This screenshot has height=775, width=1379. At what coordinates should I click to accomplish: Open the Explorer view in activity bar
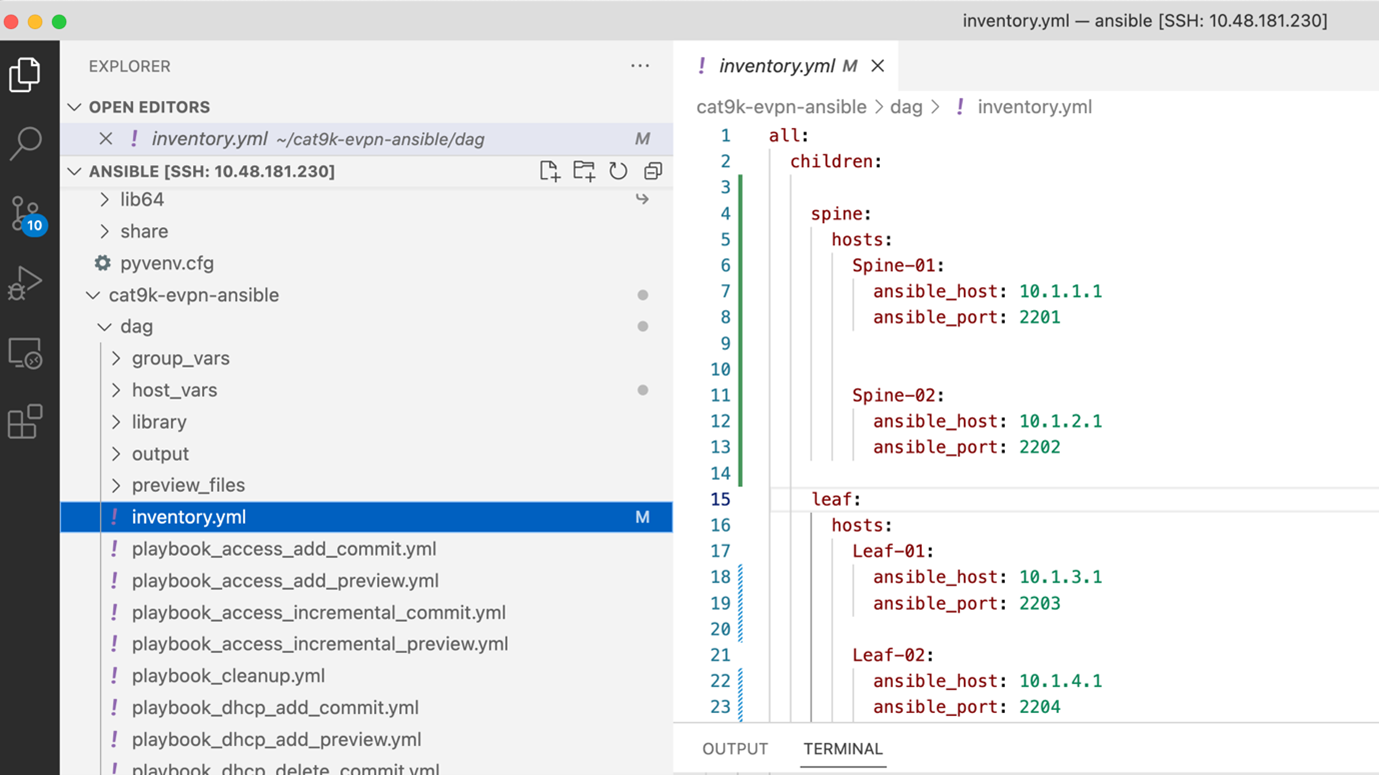(25, 75)
